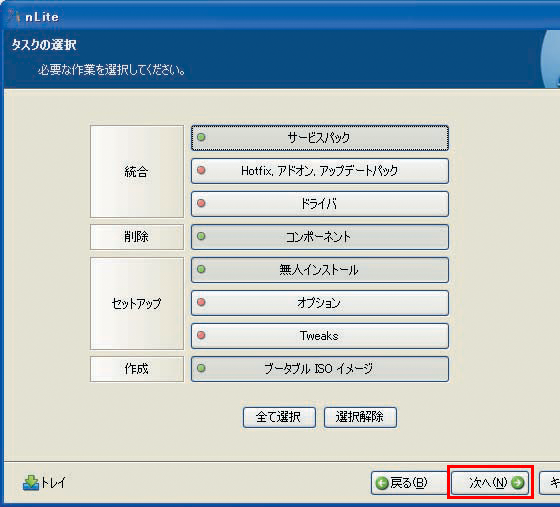This screenshot has width=560, height=507.
Task: Go back with 戻る(B) button
Action: point(408,483)
